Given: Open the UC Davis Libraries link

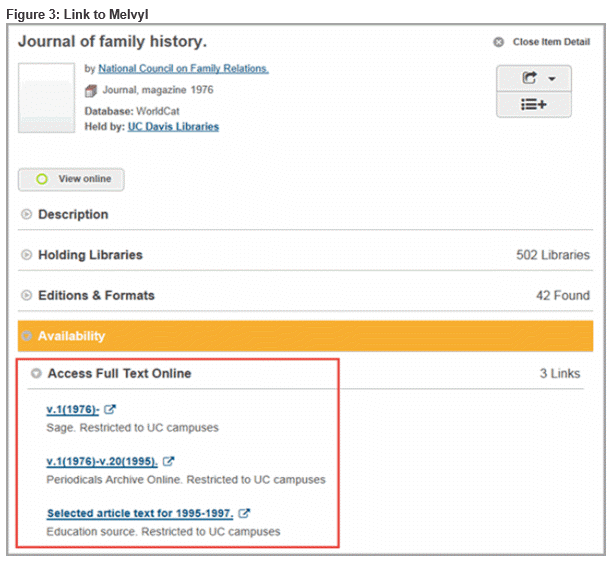Looking at the screenshot, I should click(173, 126).
